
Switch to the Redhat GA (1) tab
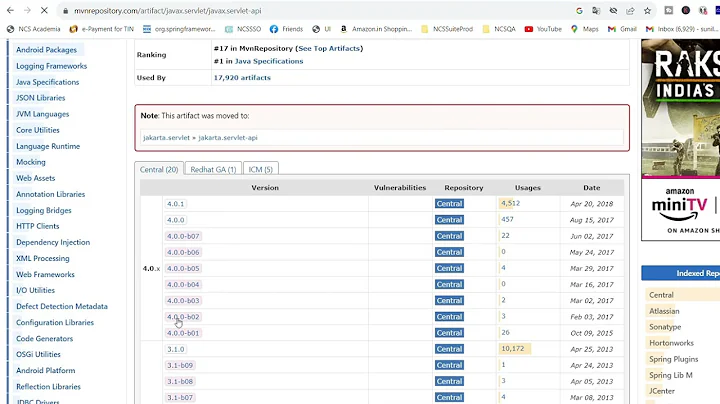(213, 169)
